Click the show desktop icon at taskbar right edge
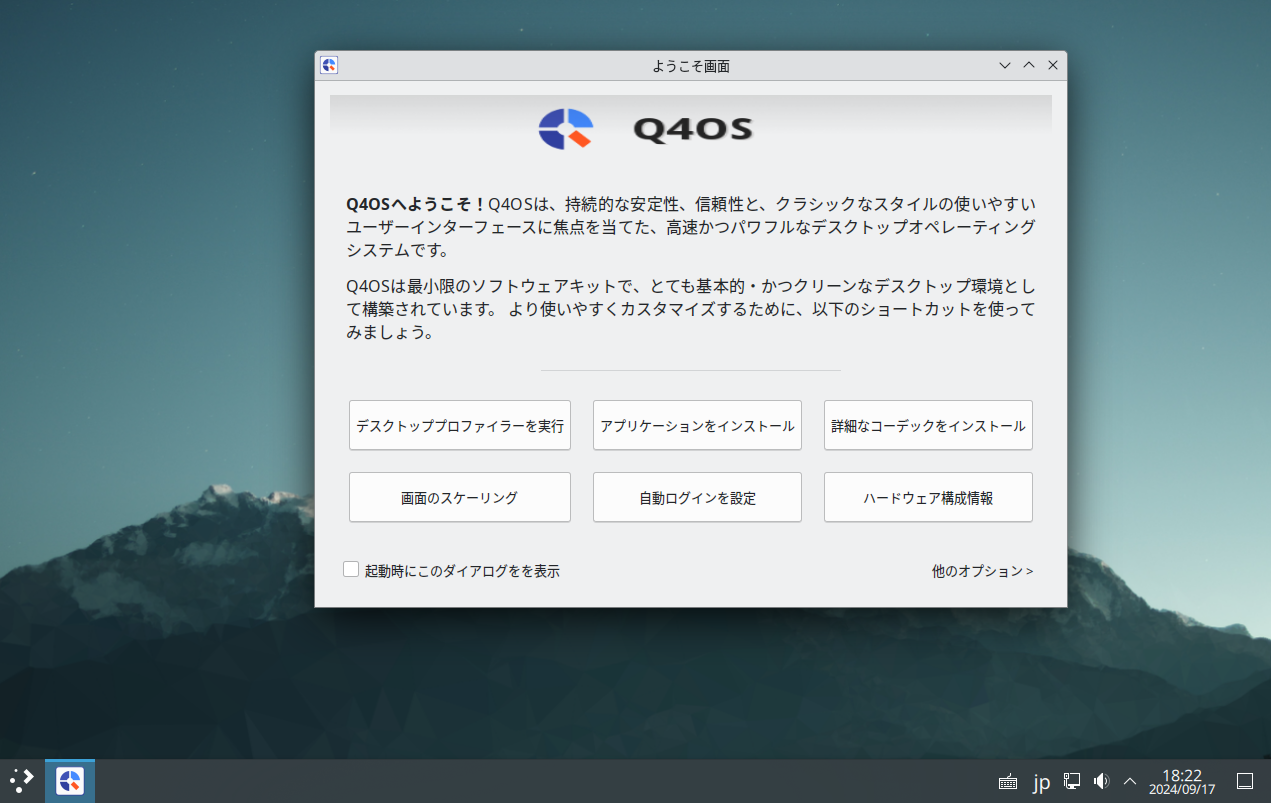This screenshot has height=803, width=1271. click(1245, 781)
